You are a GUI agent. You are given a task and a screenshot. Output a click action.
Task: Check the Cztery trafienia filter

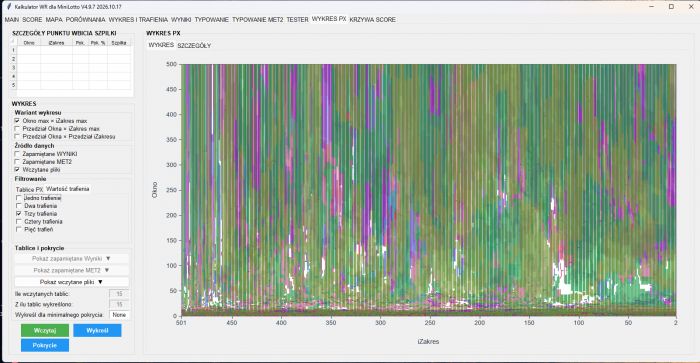tap(18, 221)
